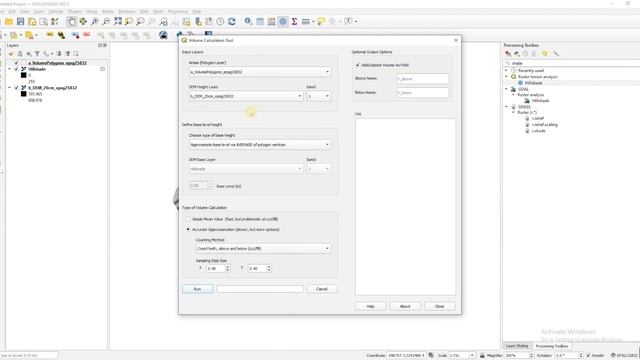Click black swatch under b_DEM_20cm layer

[24, 94]
